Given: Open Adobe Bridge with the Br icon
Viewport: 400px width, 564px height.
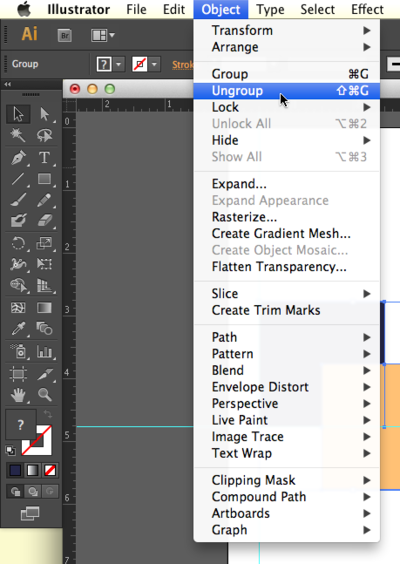Looking at the screenshot, I should pos(65,36).
